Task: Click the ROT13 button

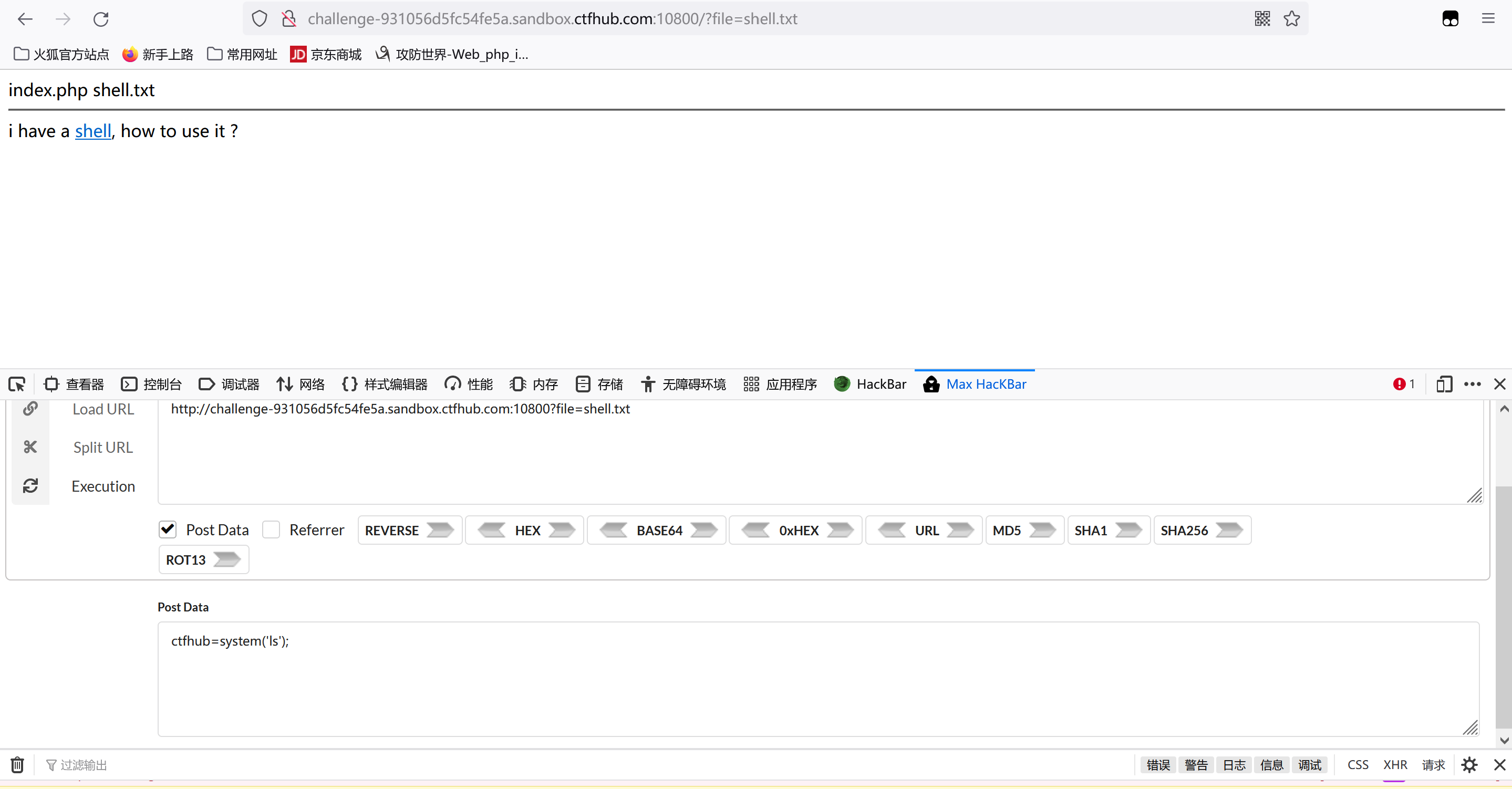Action: point(204,559)
